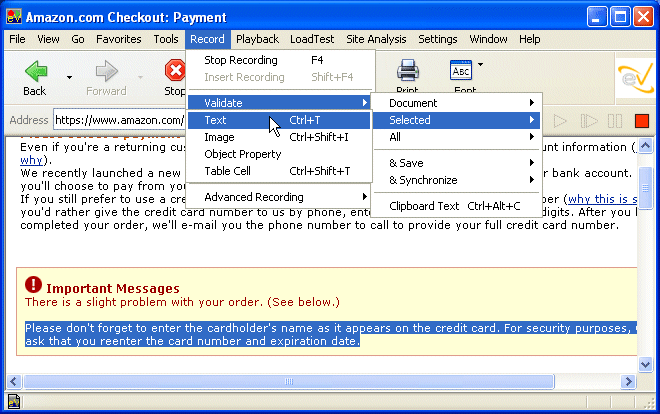Open the Playback menu
Image resolution: width=660 pixels, height=414 pixels.
[258, 39]
